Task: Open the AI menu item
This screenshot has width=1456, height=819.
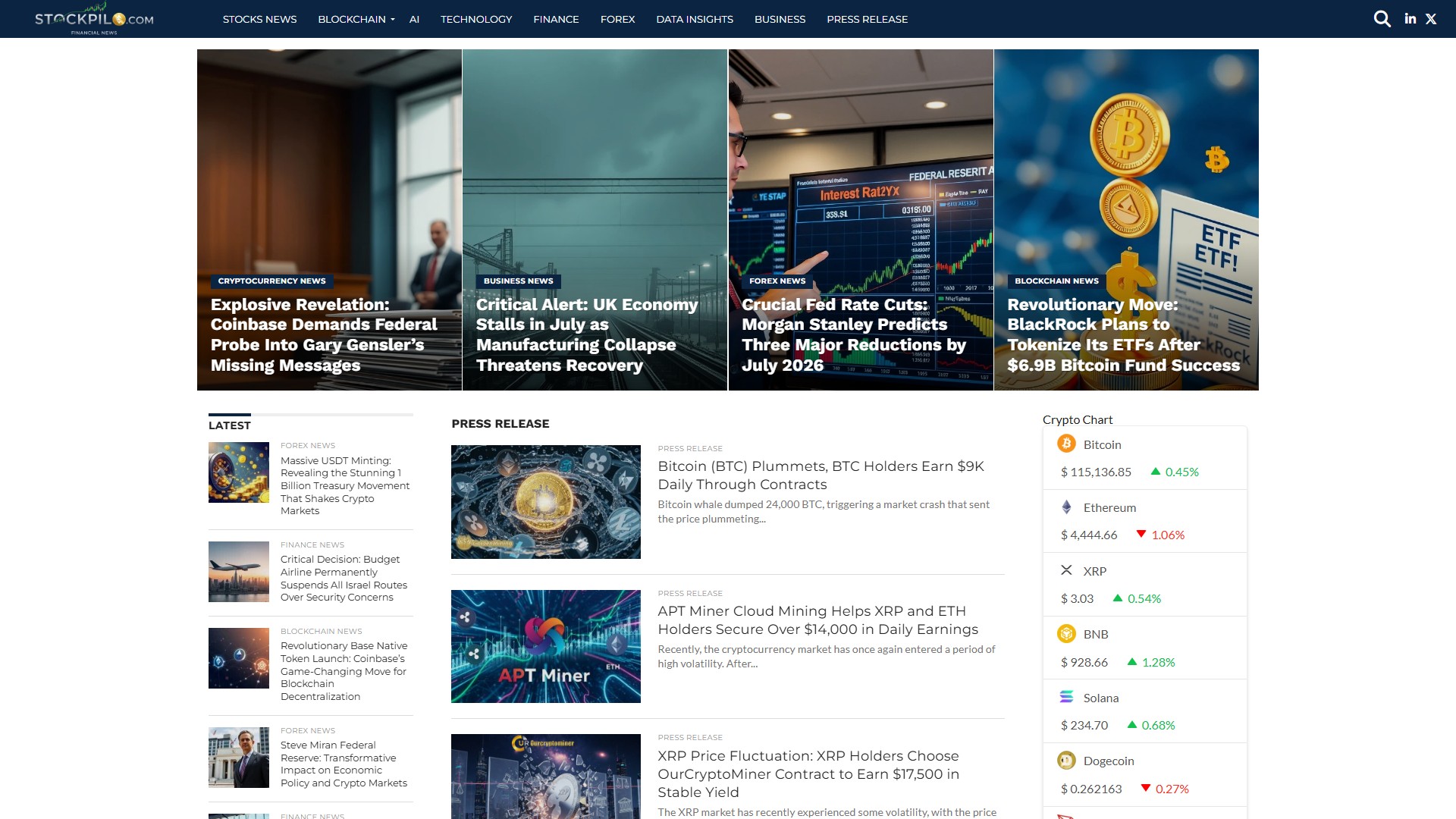Action: tap(414, 19)
